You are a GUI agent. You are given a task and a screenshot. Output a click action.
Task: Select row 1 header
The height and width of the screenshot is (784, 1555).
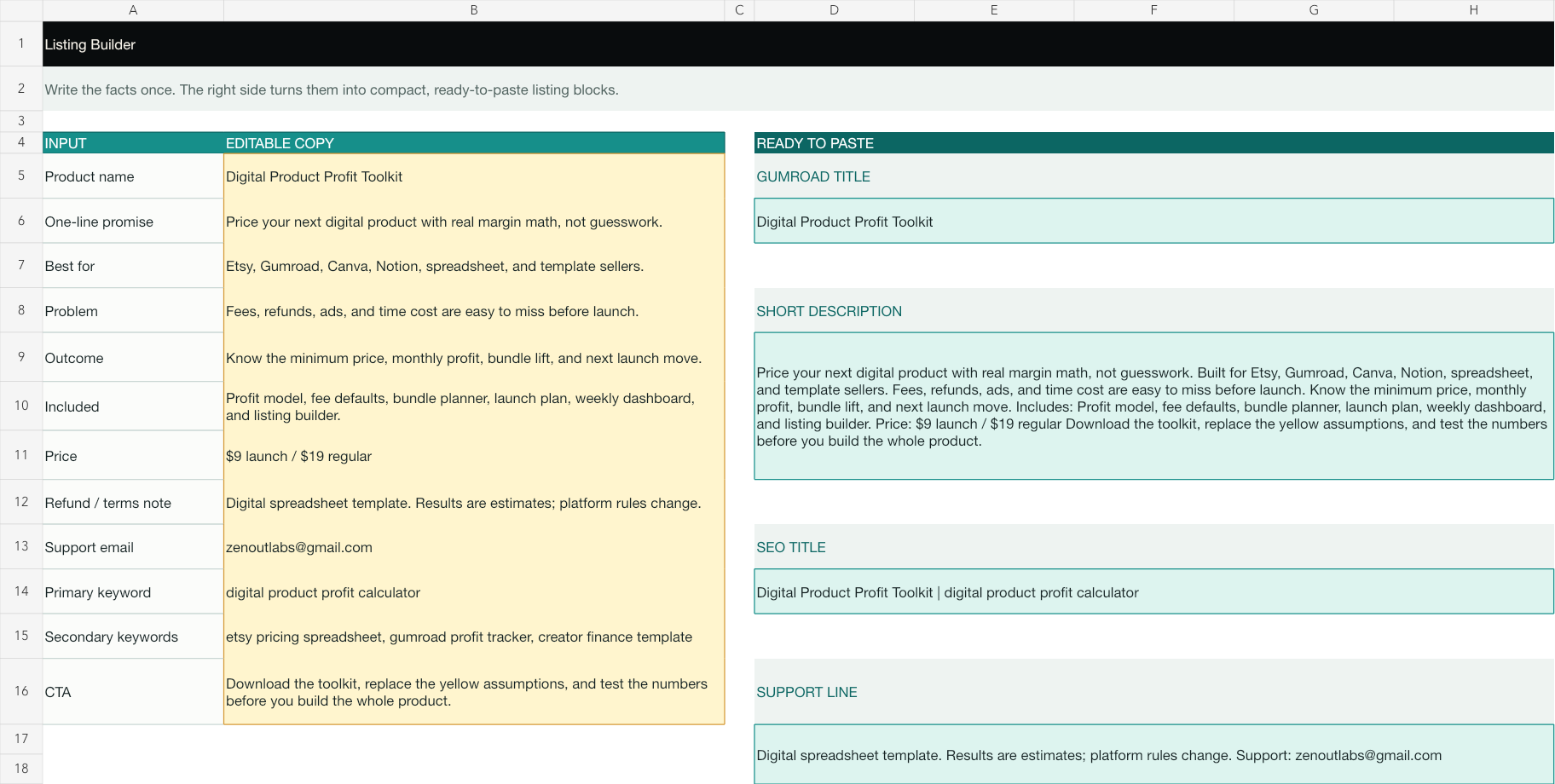point(21,43)
